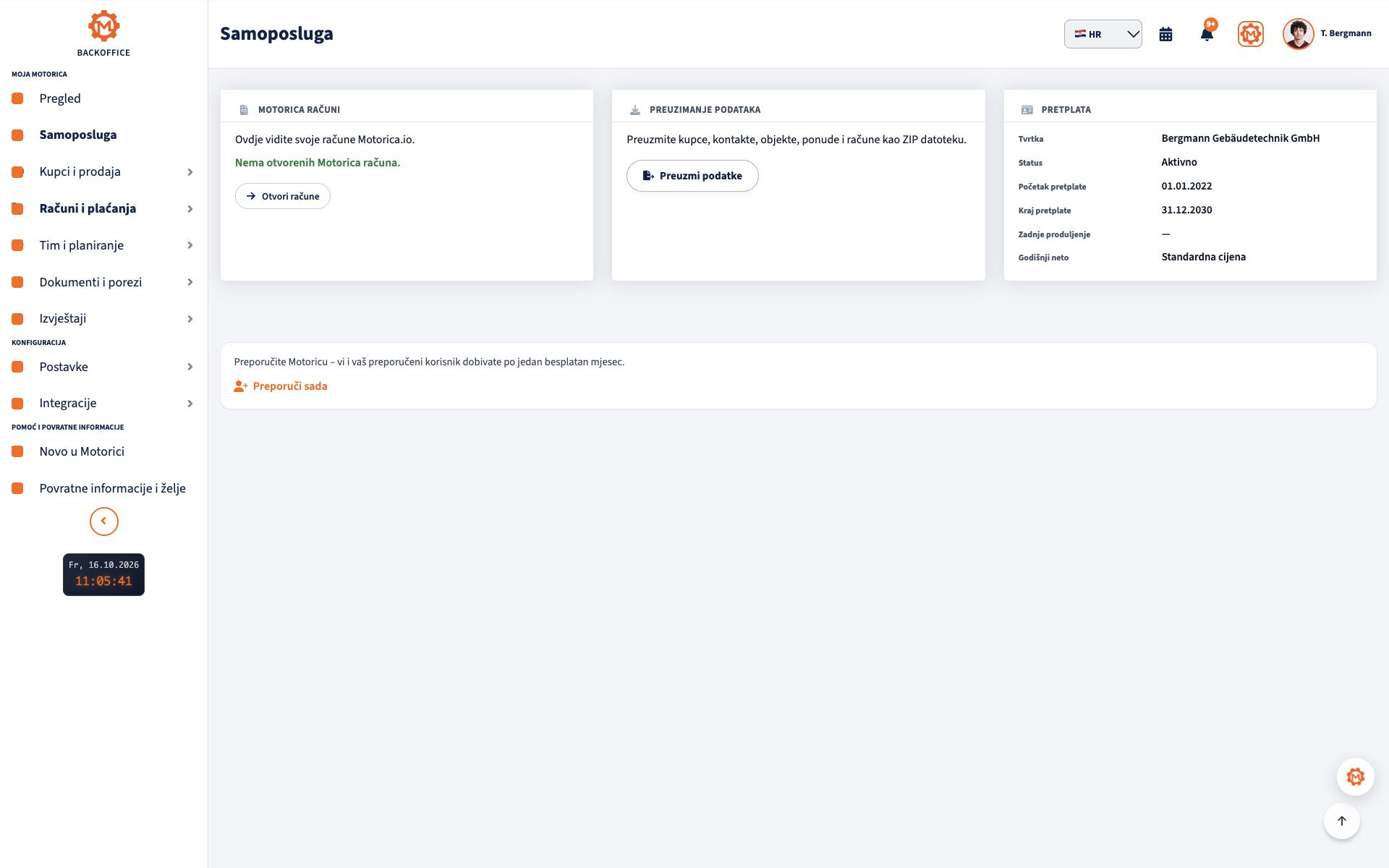Screen dimensions: 1389x868
Task: Open the calendar icon in header
Action: pyautogui.click(x=1165, y=34)
